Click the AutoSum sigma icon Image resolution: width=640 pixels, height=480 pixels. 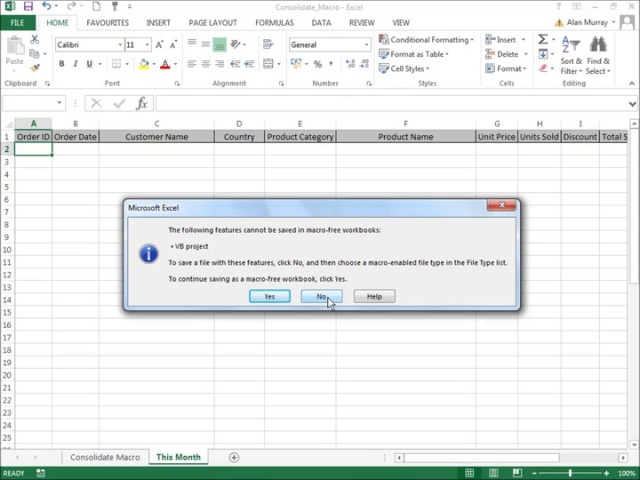543,40
